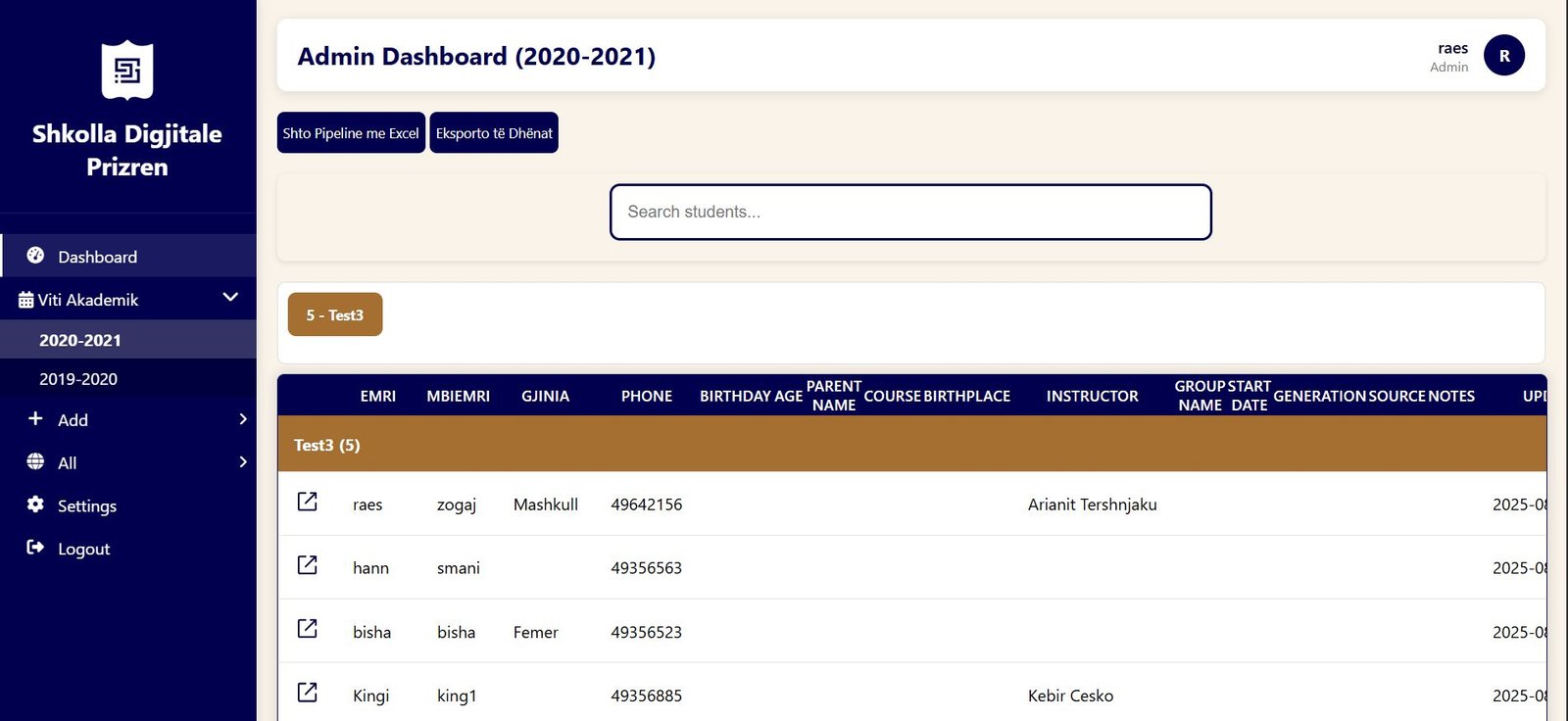Click the GJINIA column header

coord(545,396)
